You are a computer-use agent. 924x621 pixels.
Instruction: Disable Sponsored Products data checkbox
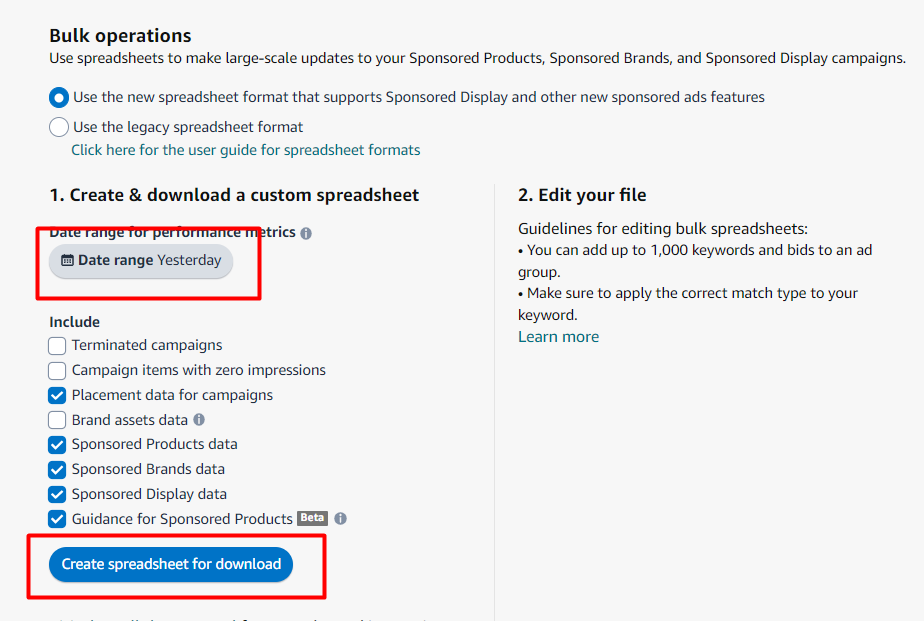(57, 445)
